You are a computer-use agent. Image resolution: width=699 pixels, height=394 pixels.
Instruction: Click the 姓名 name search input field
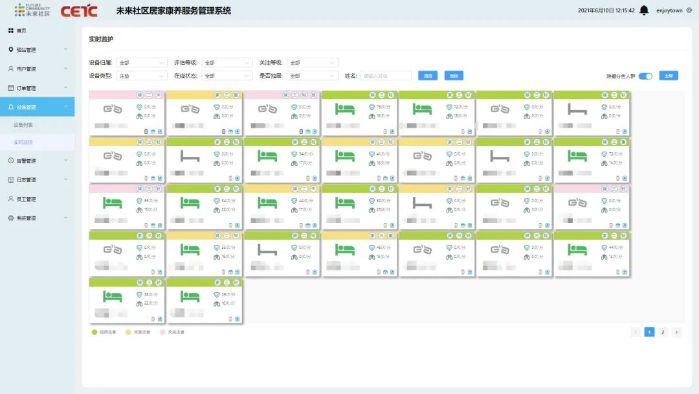pos(386,76)
